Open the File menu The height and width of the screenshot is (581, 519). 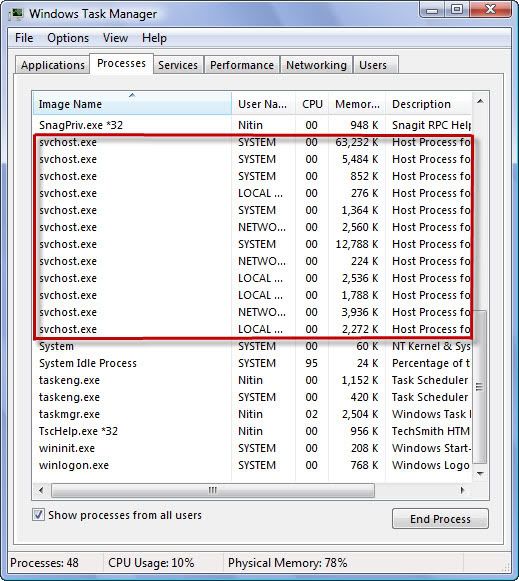tap(24, 38)
